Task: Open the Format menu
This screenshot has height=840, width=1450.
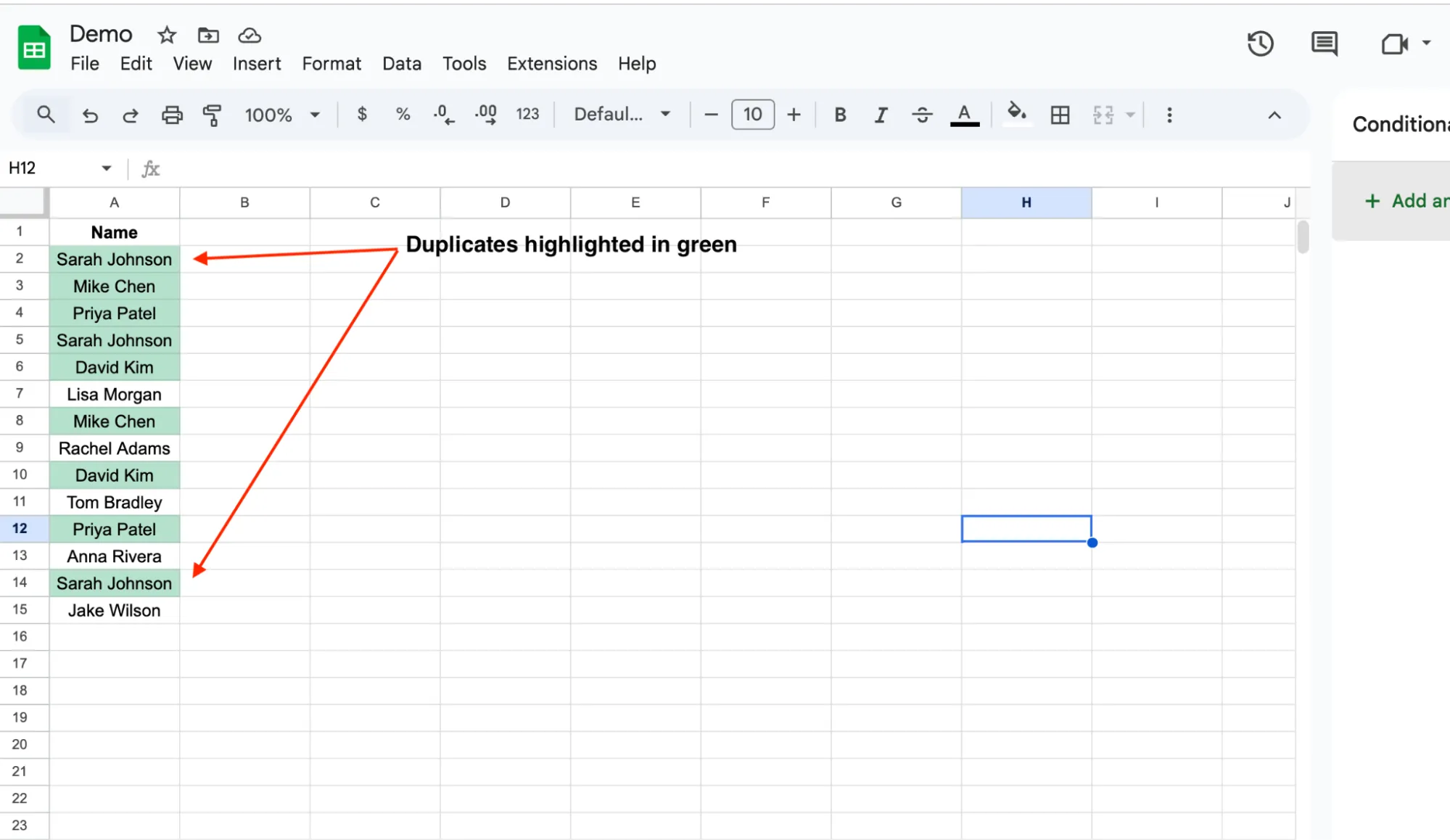Action: [331, 63]
